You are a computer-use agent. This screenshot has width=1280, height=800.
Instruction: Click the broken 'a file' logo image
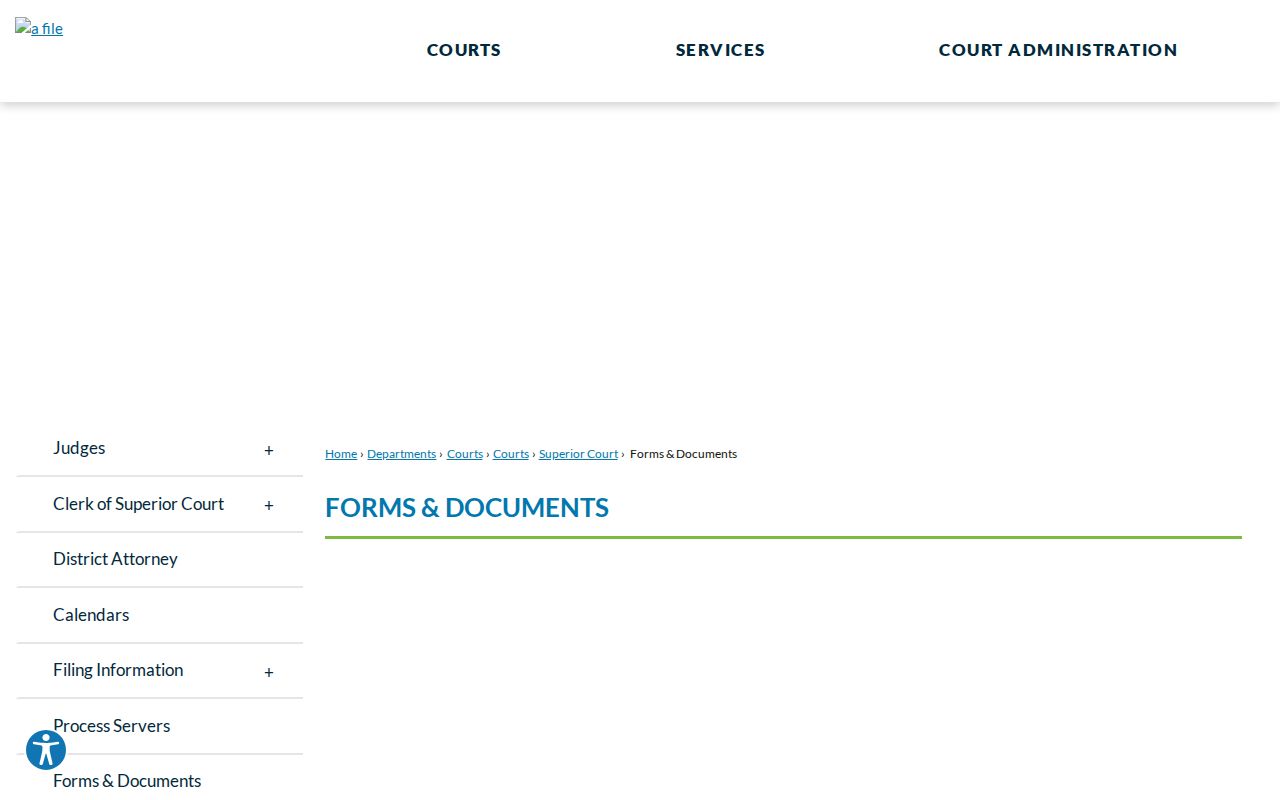click(39, 28)
